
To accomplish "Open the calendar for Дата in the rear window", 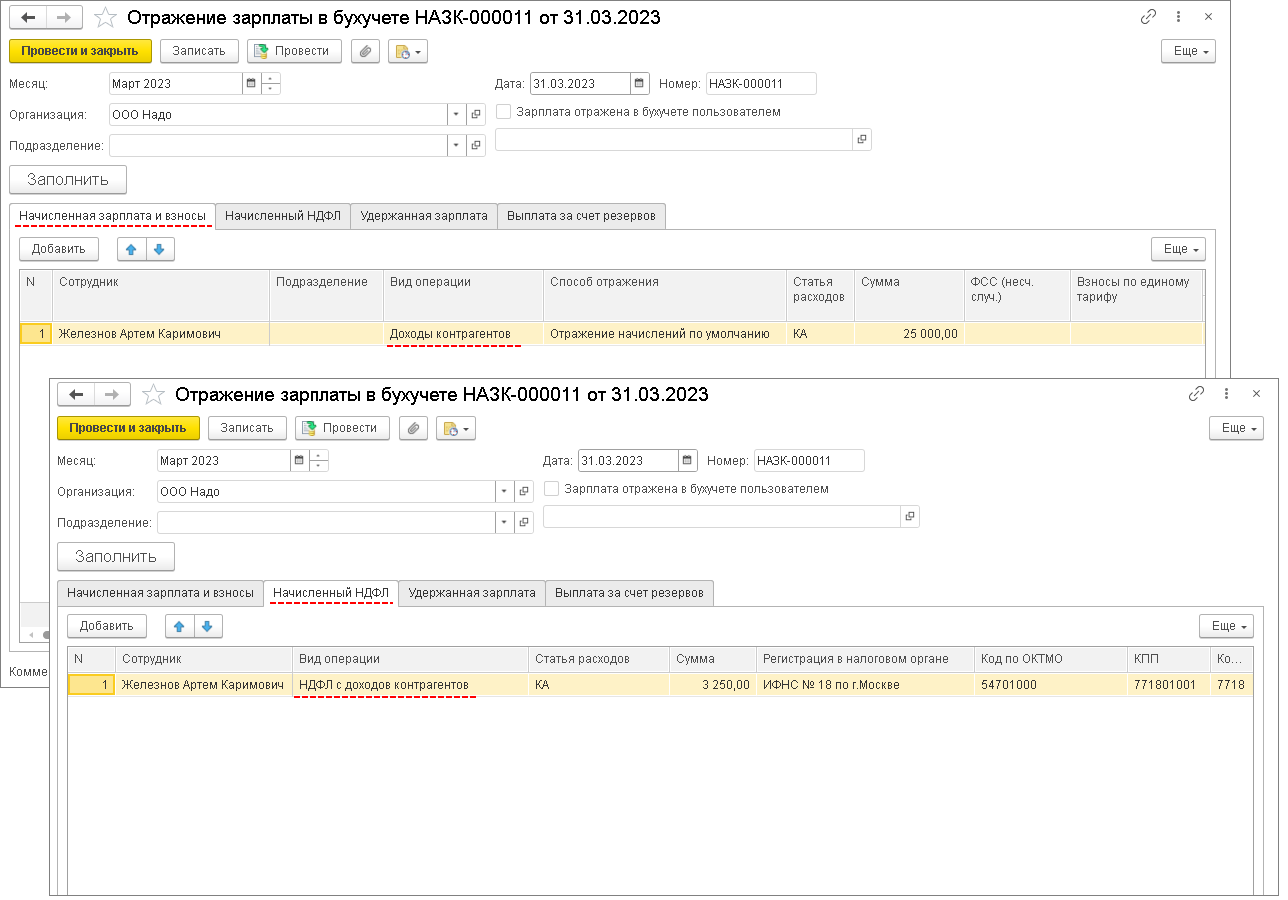I will (639, 84).
